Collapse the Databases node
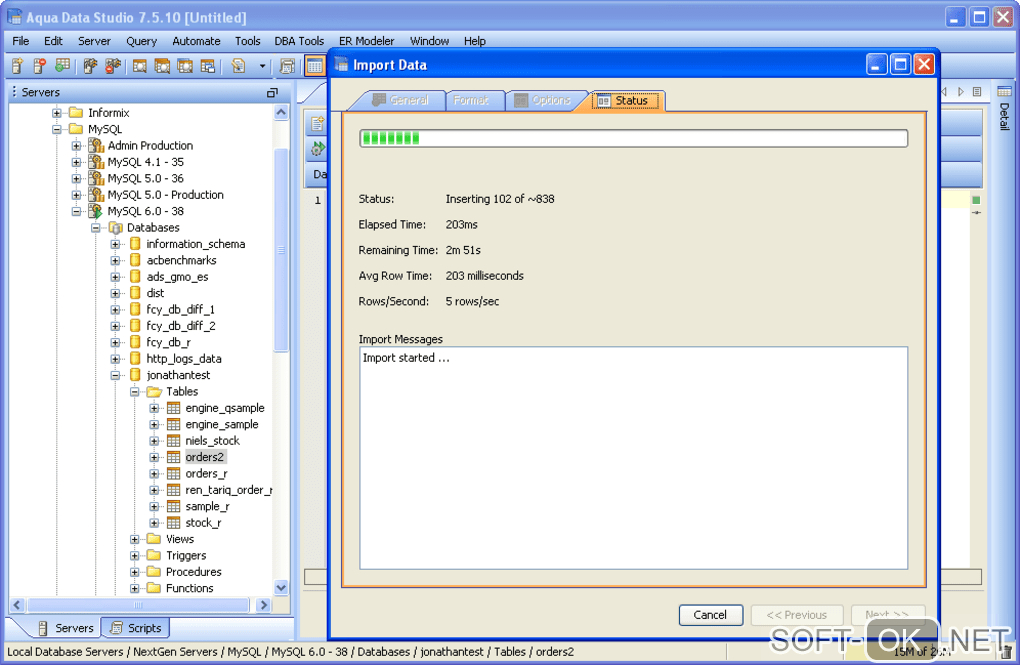Image resolution: width=1020 pixels, height=665 pixels. tap(96, 228)
